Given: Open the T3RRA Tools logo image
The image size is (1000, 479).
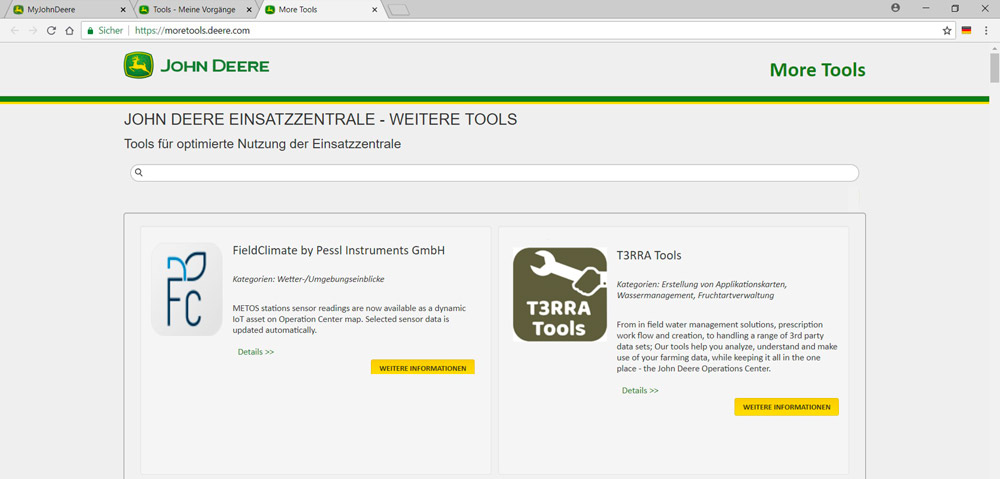Looking at the screenshot, I should [x=560, y=295].
